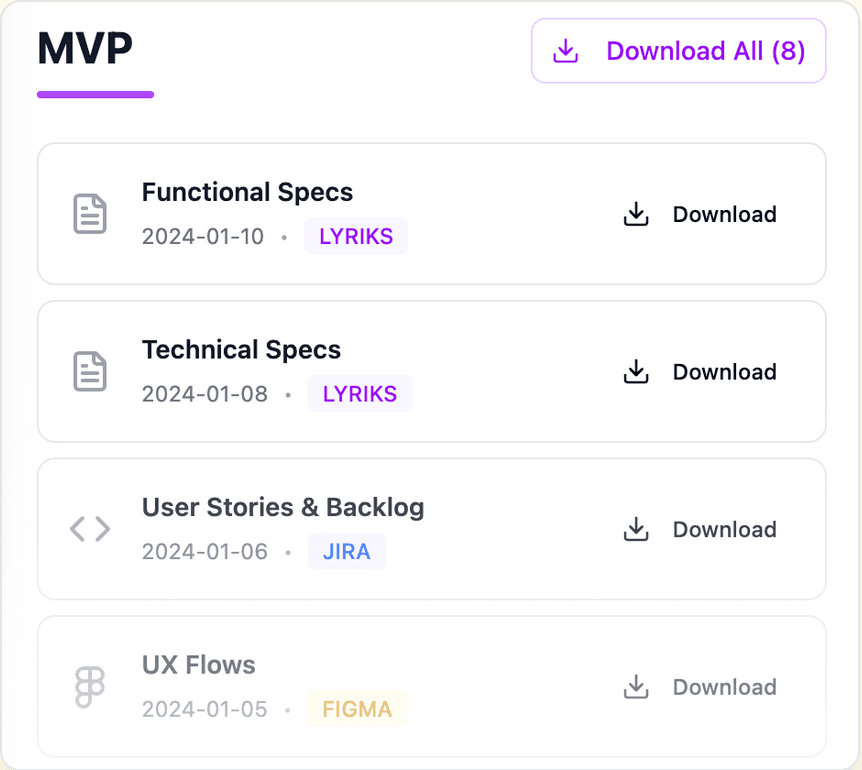Download the UX Flows file
The width and height of the screenshot is (862, 770).
coord(723,687)
